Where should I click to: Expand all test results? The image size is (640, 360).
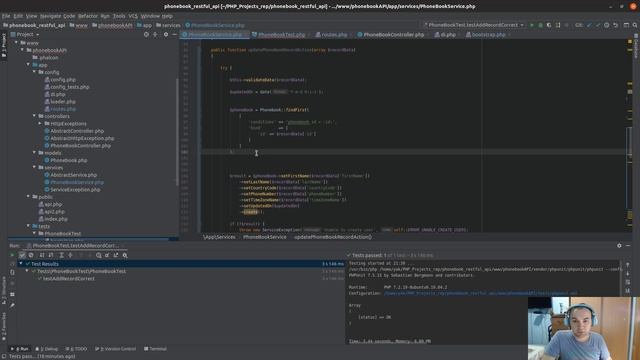[61, 255]
